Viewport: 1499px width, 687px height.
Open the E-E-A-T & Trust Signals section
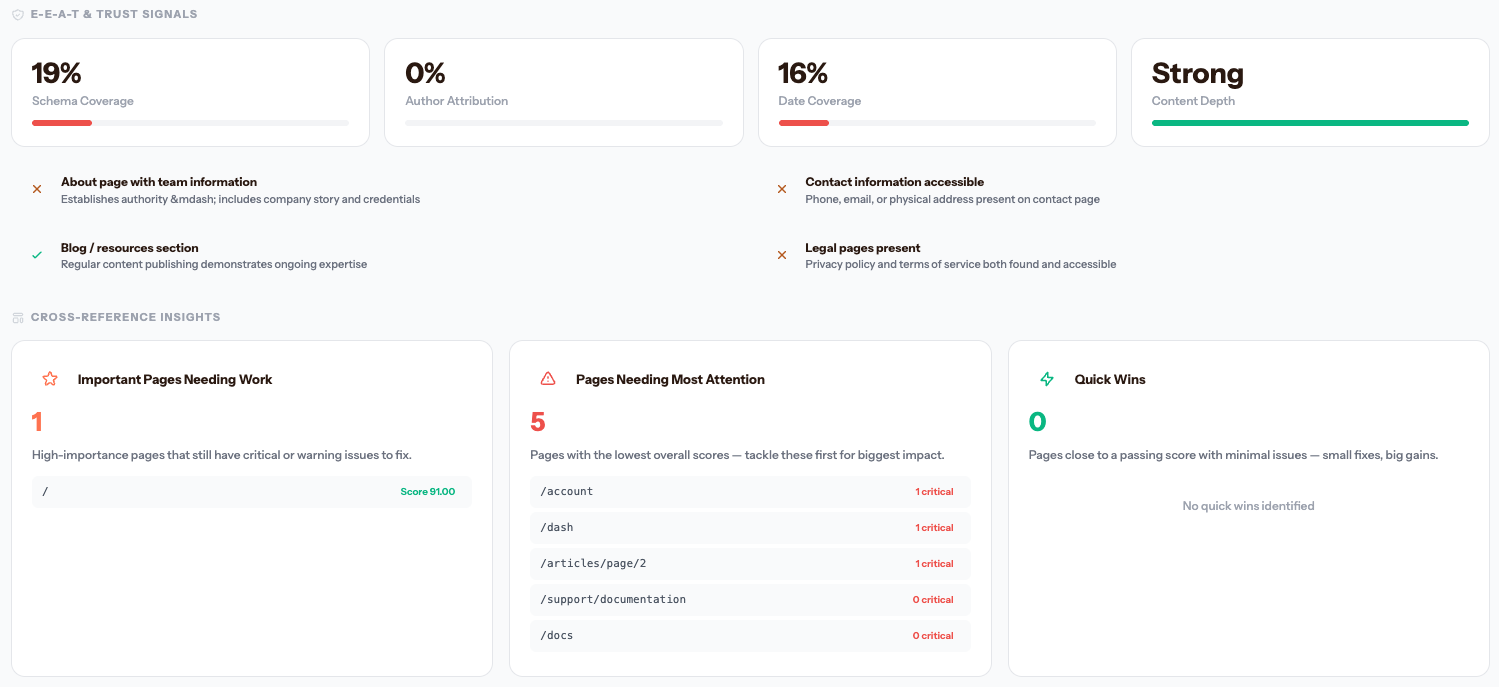[x=113, y=13]
